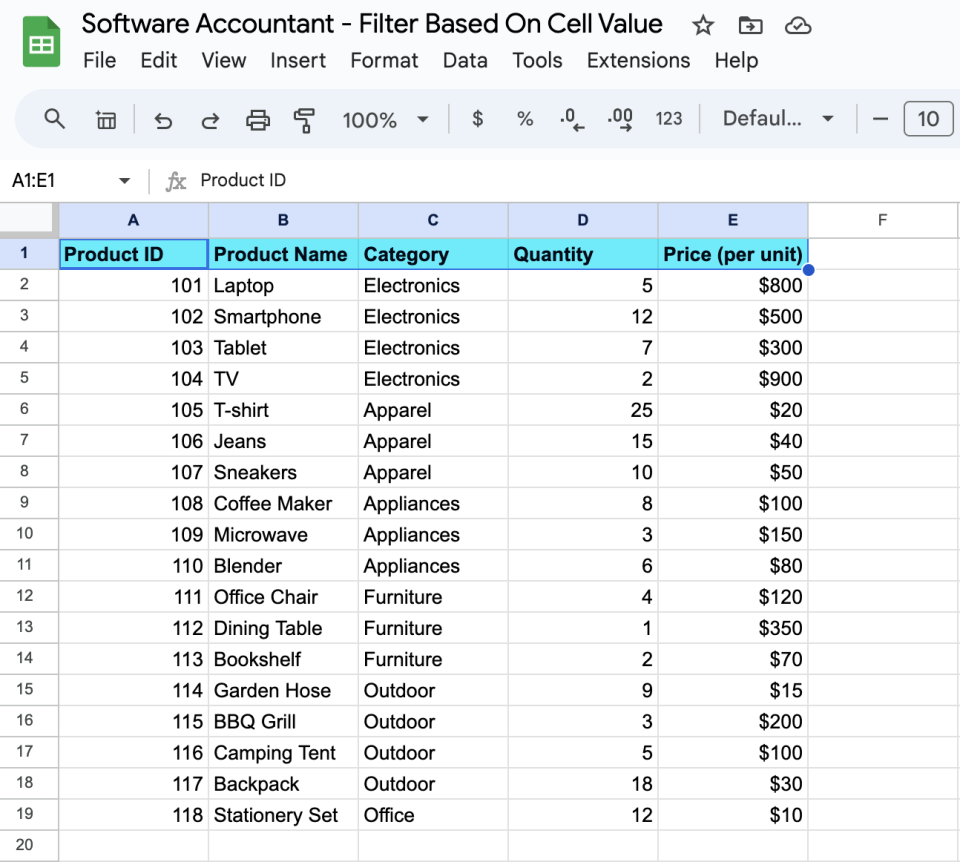
Task: Open the Format menu
Action: tap(384, 61)
